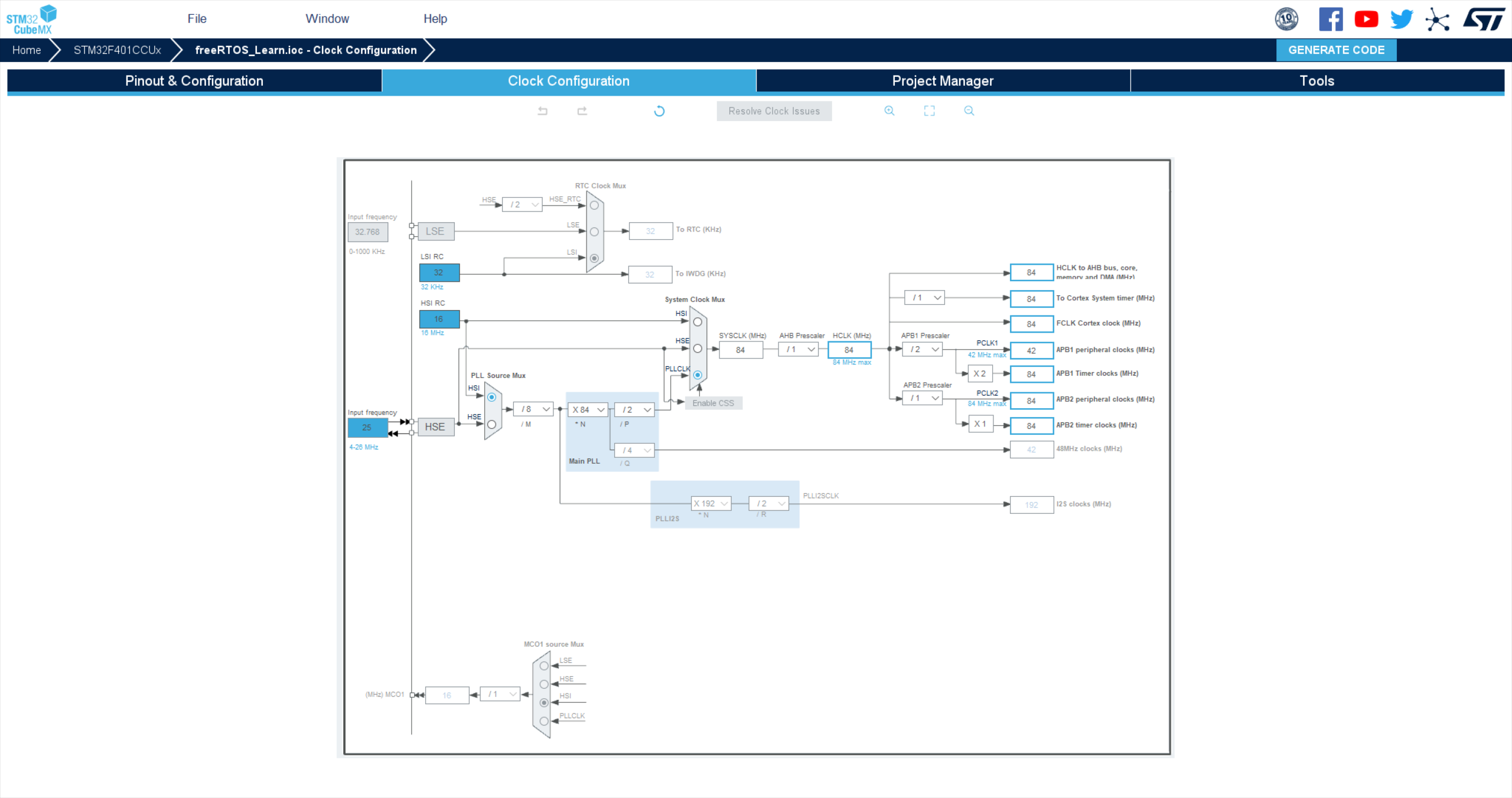Click the SYSCLK (MHz) value box
The image size is (1512, 798).
click(x=741, y=350)
